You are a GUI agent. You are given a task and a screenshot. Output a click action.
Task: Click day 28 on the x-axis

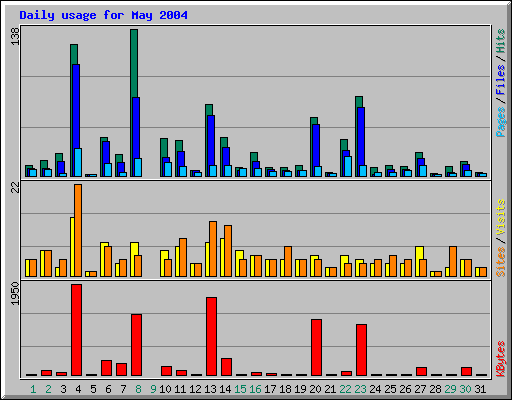(x=435, y=389)
